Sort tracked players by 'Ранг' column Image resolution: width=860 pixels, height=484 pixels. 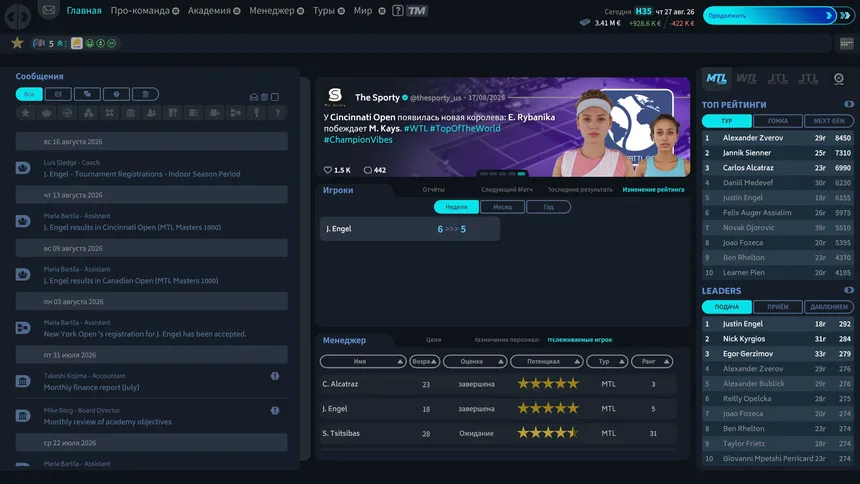[x=652, y=361]
